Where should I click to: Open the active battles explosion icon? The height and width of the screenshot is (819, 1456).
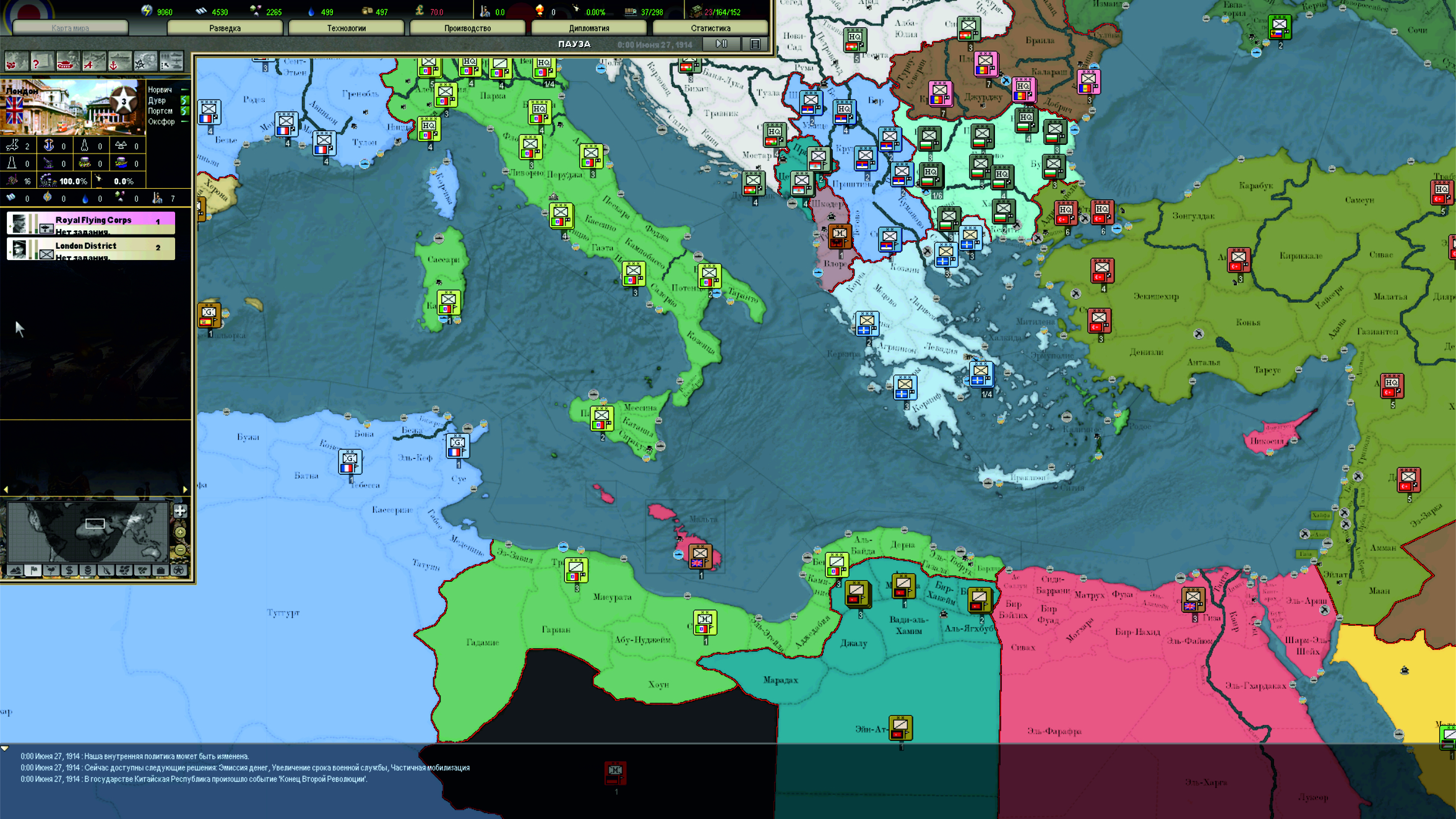click(x=146, y=62)
